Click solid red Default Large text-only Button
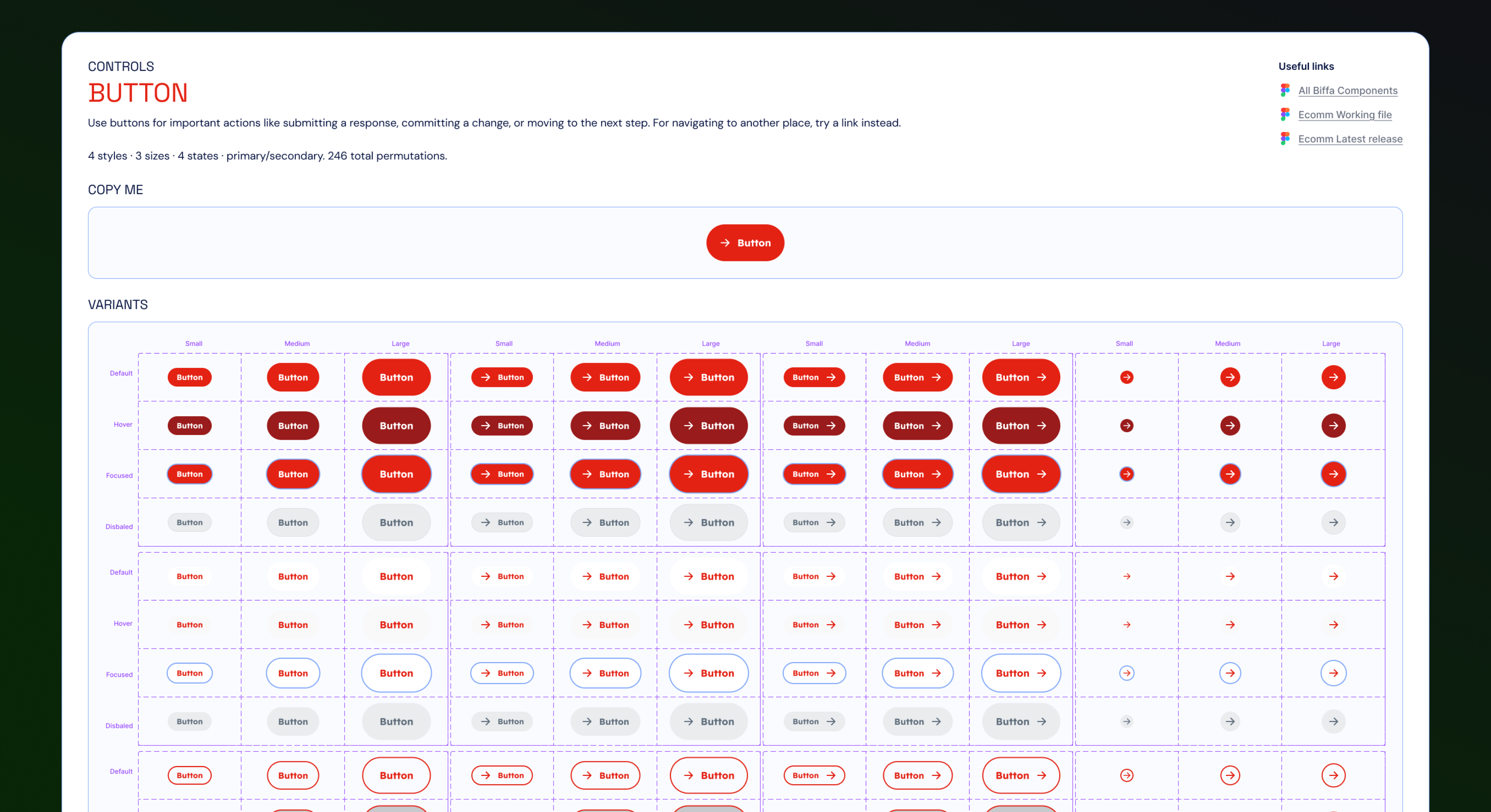This screenshot has width=1491, height=812. 396,377
